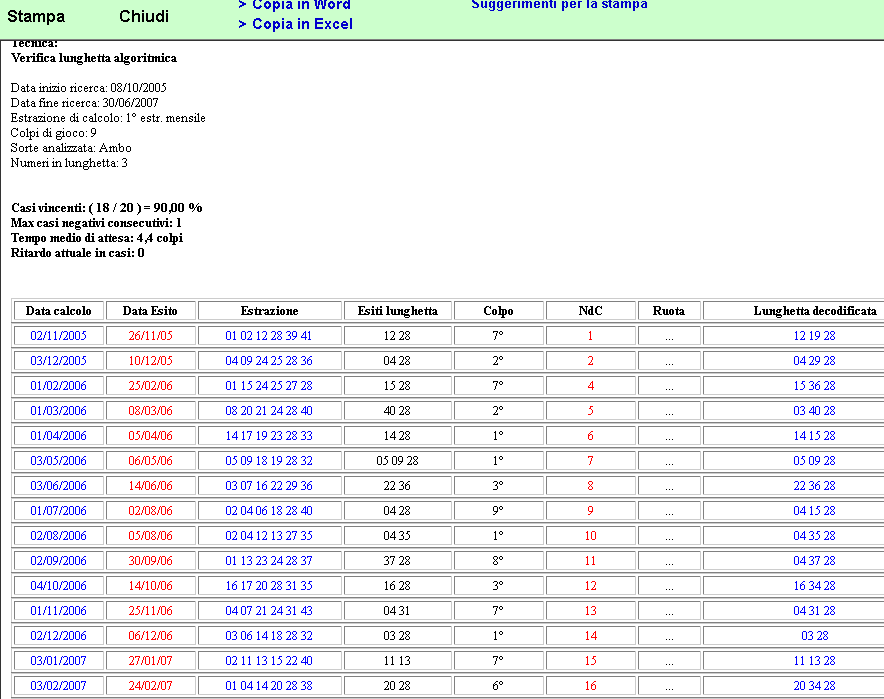Select the Data Esito column header
The height and width of the screenshot is (699, 884).
[x=150, y=311]
